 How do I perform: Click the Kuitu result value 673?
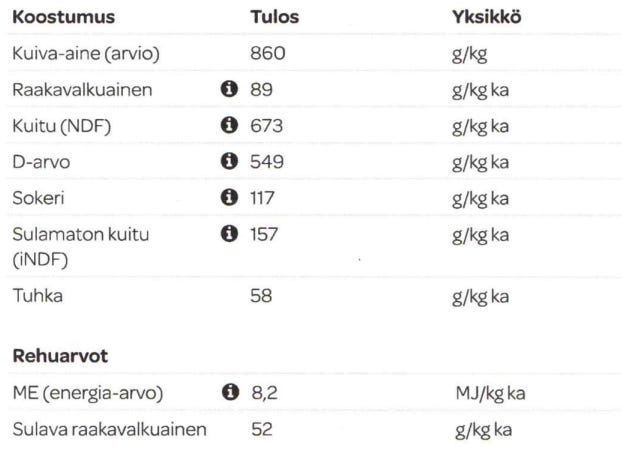(267, 126)
